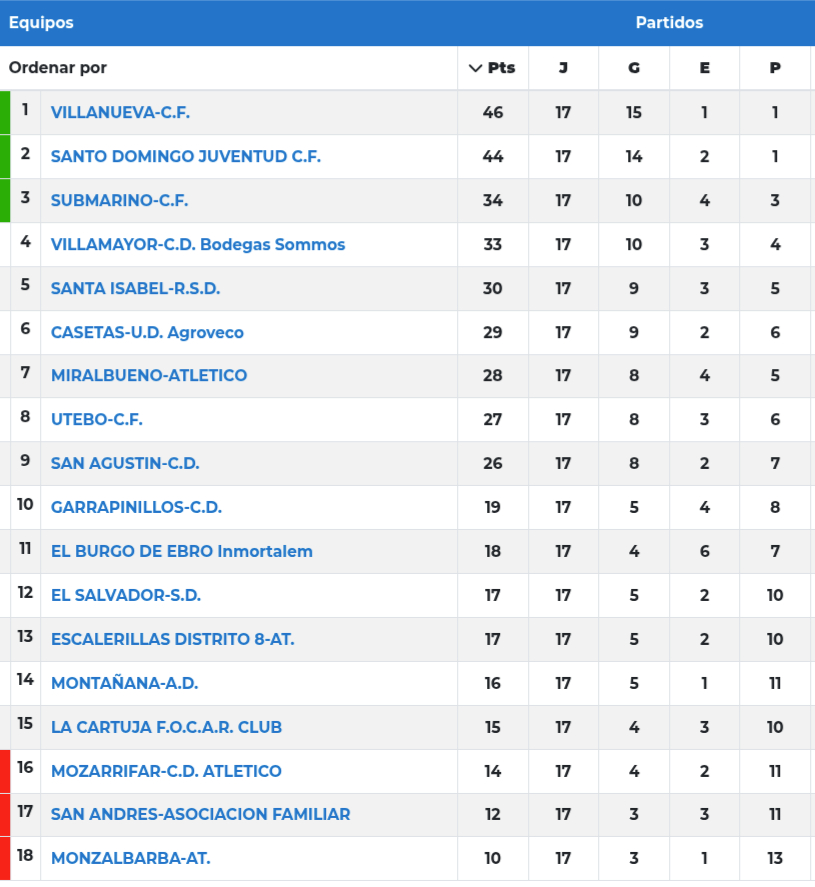Image resolution: width=815 pixels, height=887 pixels.
Task: Open EL BURGO DE EBRO Inmortalem
Action: (182, 551)
